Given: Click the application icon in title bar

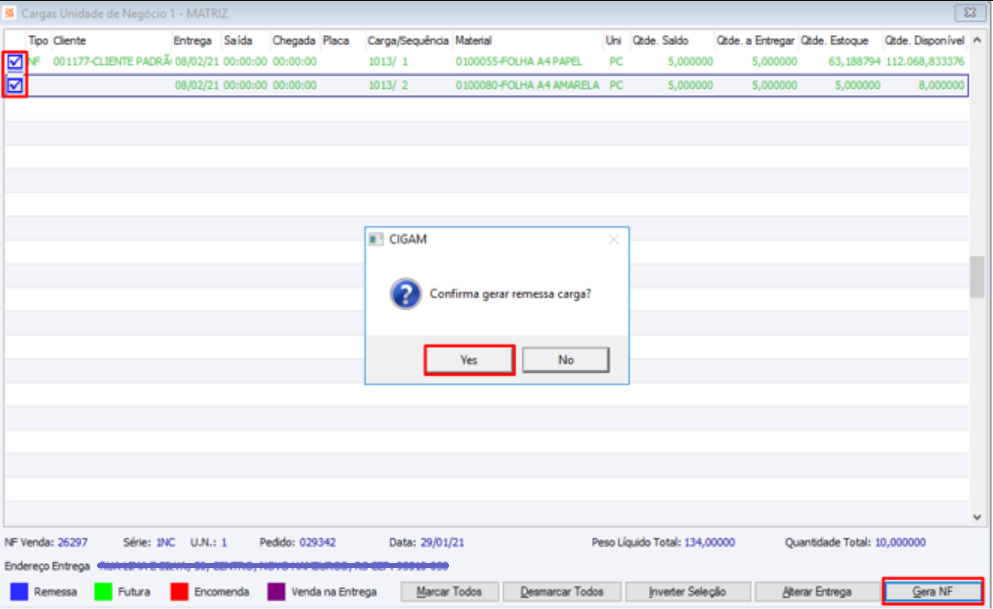Looking at the screenshot, I should click(x=9, y=13).
